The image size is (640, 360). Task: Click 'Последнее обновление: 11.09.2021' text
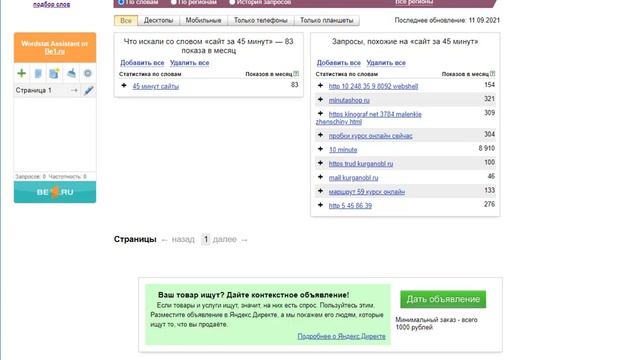[x=447, y=20]
